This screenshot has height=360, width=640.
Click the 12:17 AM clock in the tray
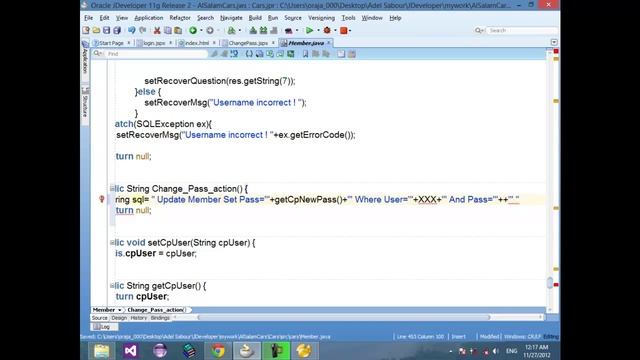click(x=536, y=347)
